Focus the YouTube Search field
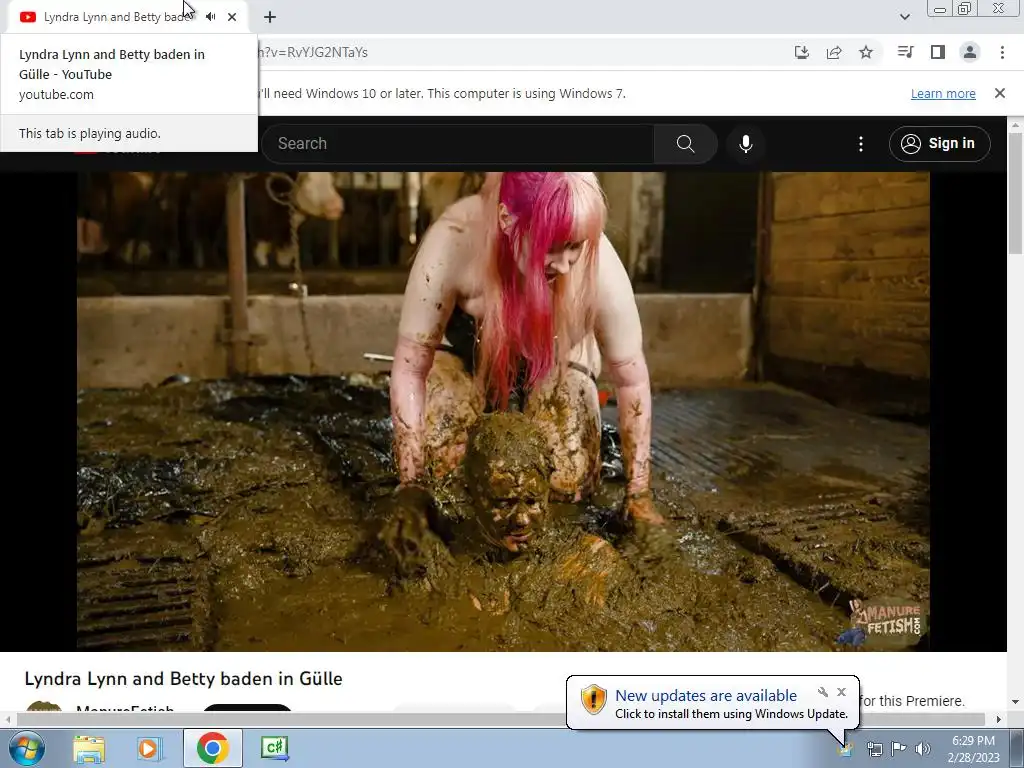 (x=458, y=144)
